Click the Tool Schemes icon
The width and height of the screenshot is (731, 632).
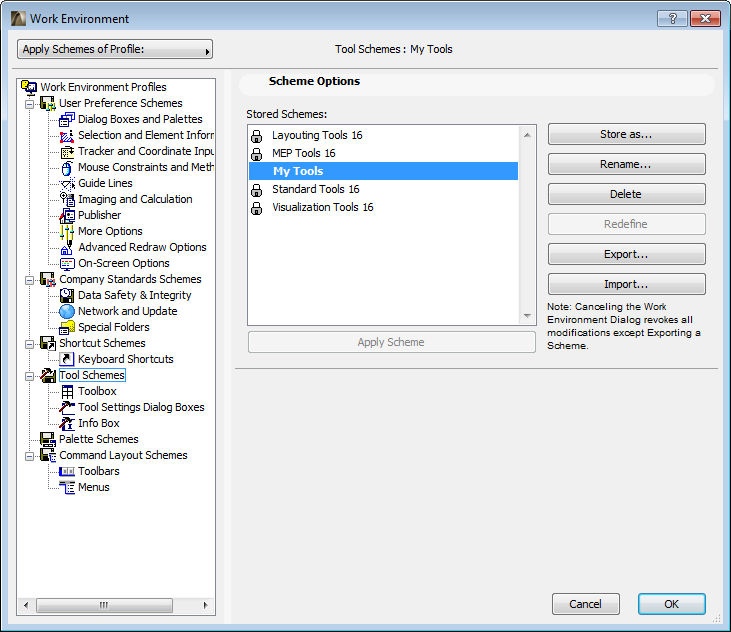click(x=48, y=375)
